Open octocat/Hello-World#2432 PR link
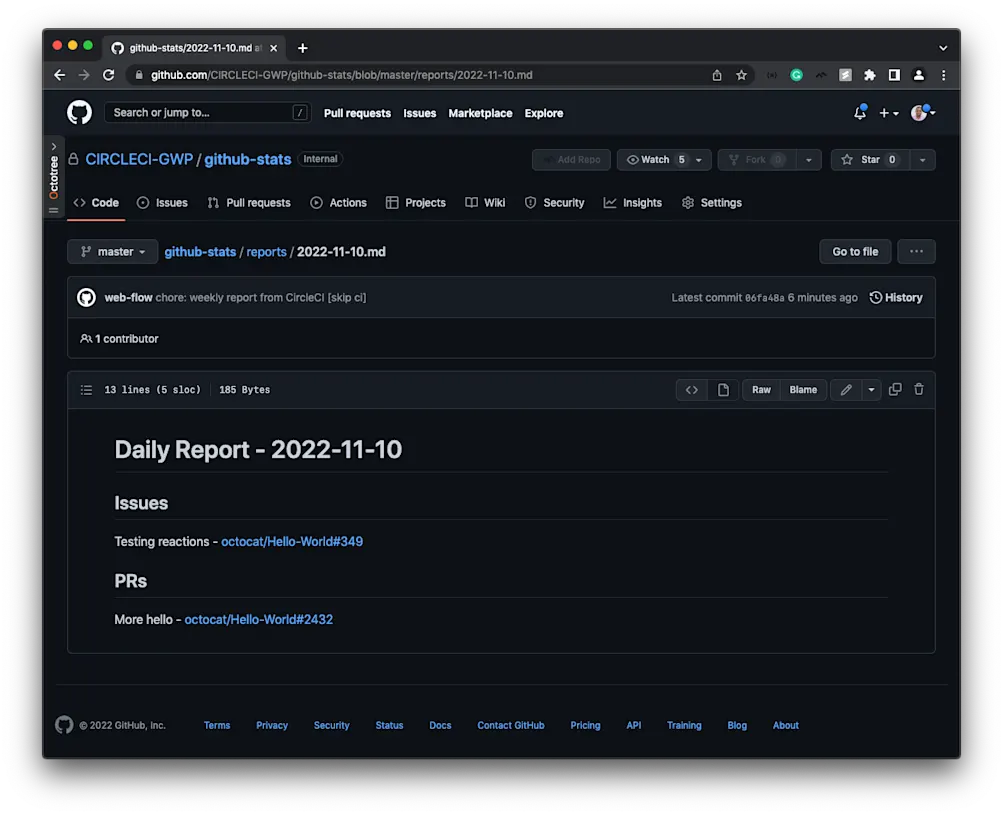1003x815 pixels. click(x=258, y=619)
